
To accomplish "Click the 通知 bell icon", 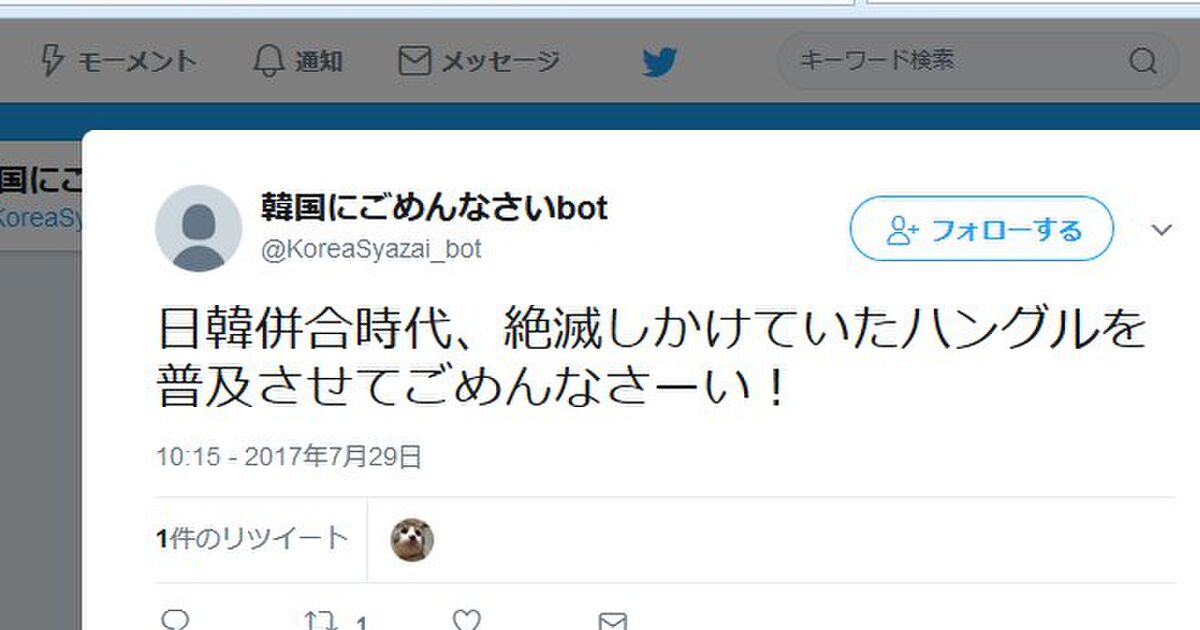I will pyautogui.click(x=268, y=62).
